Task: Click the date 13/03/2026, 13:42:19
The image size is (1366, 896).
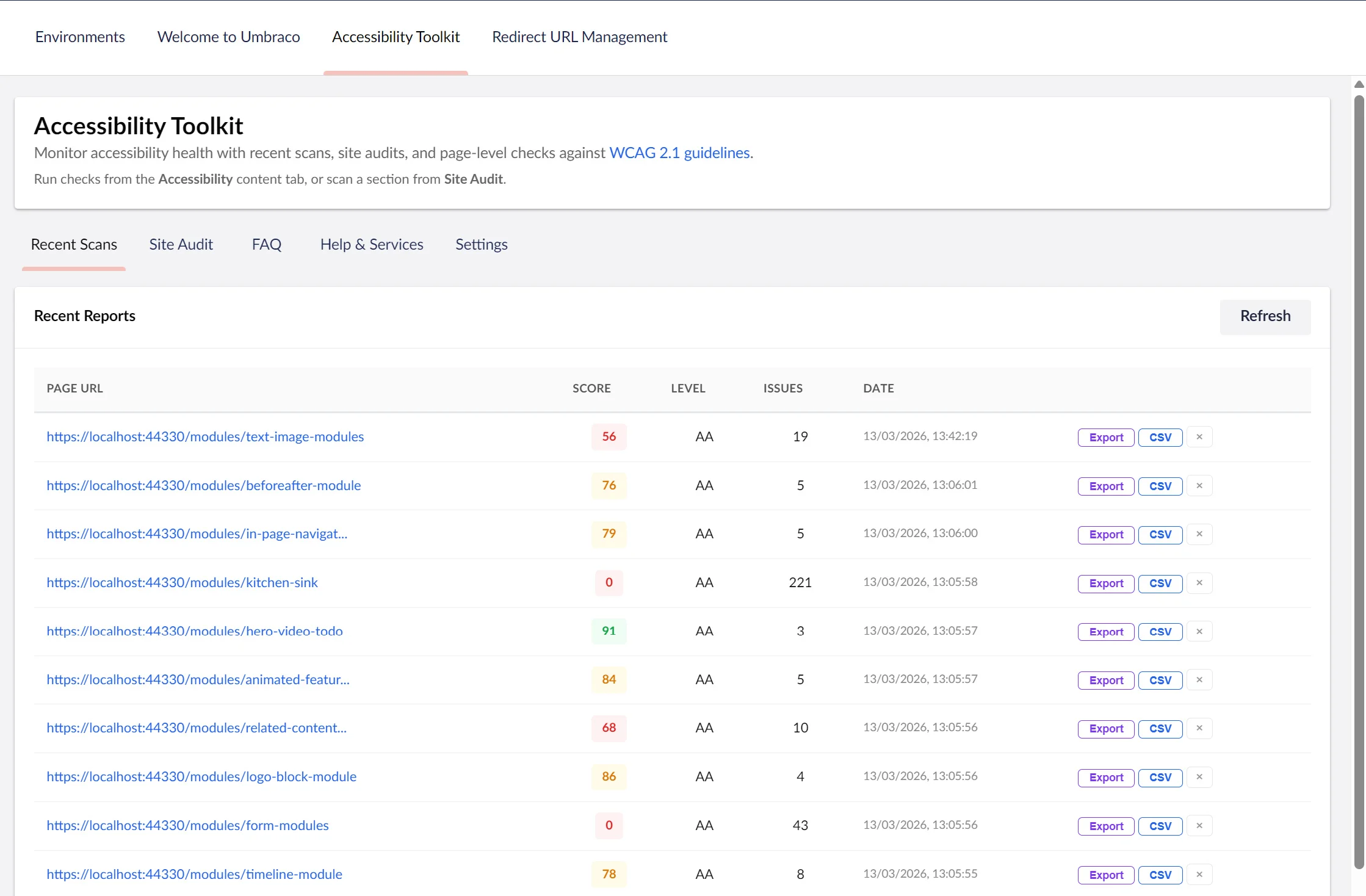Action: click(x=920, y=436)
